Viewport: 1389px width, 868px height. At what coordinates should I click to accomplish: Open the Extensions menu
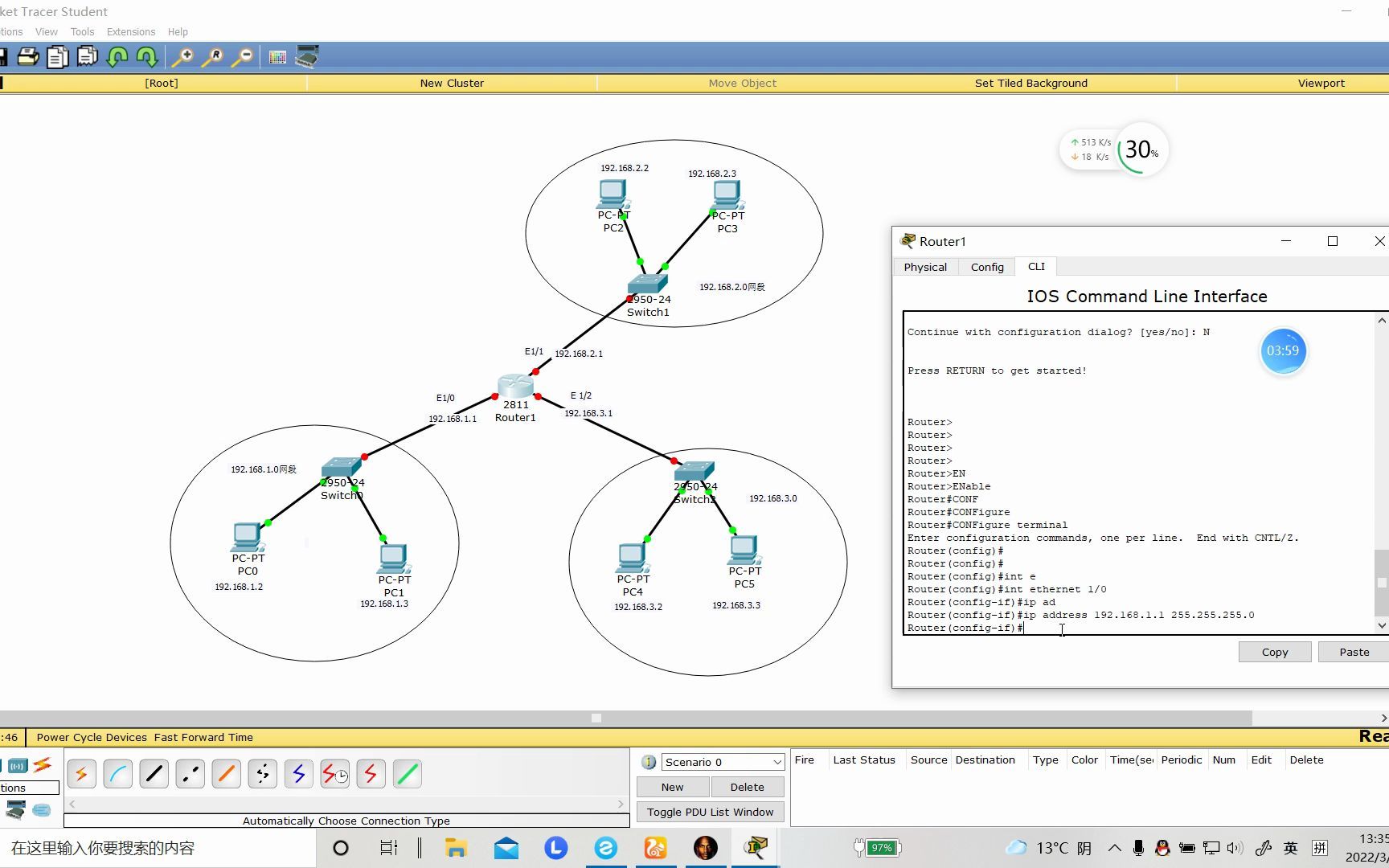pos(131,32)
